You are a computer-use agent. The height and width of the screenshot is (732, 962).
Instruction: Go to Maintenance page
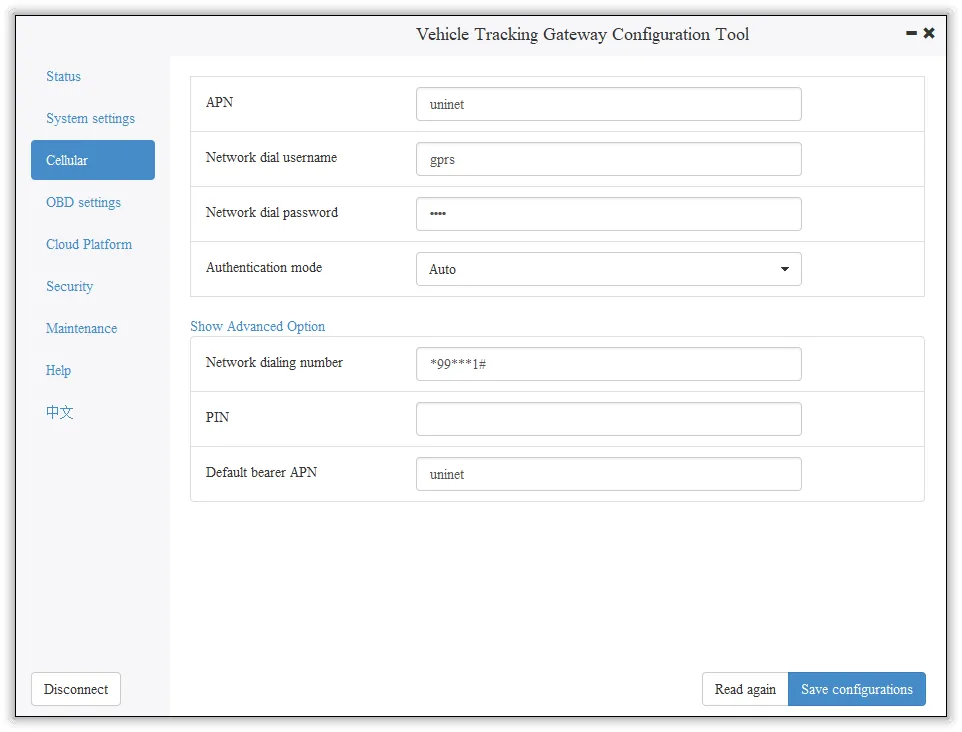pyautogui.click(x=82, y=328)
